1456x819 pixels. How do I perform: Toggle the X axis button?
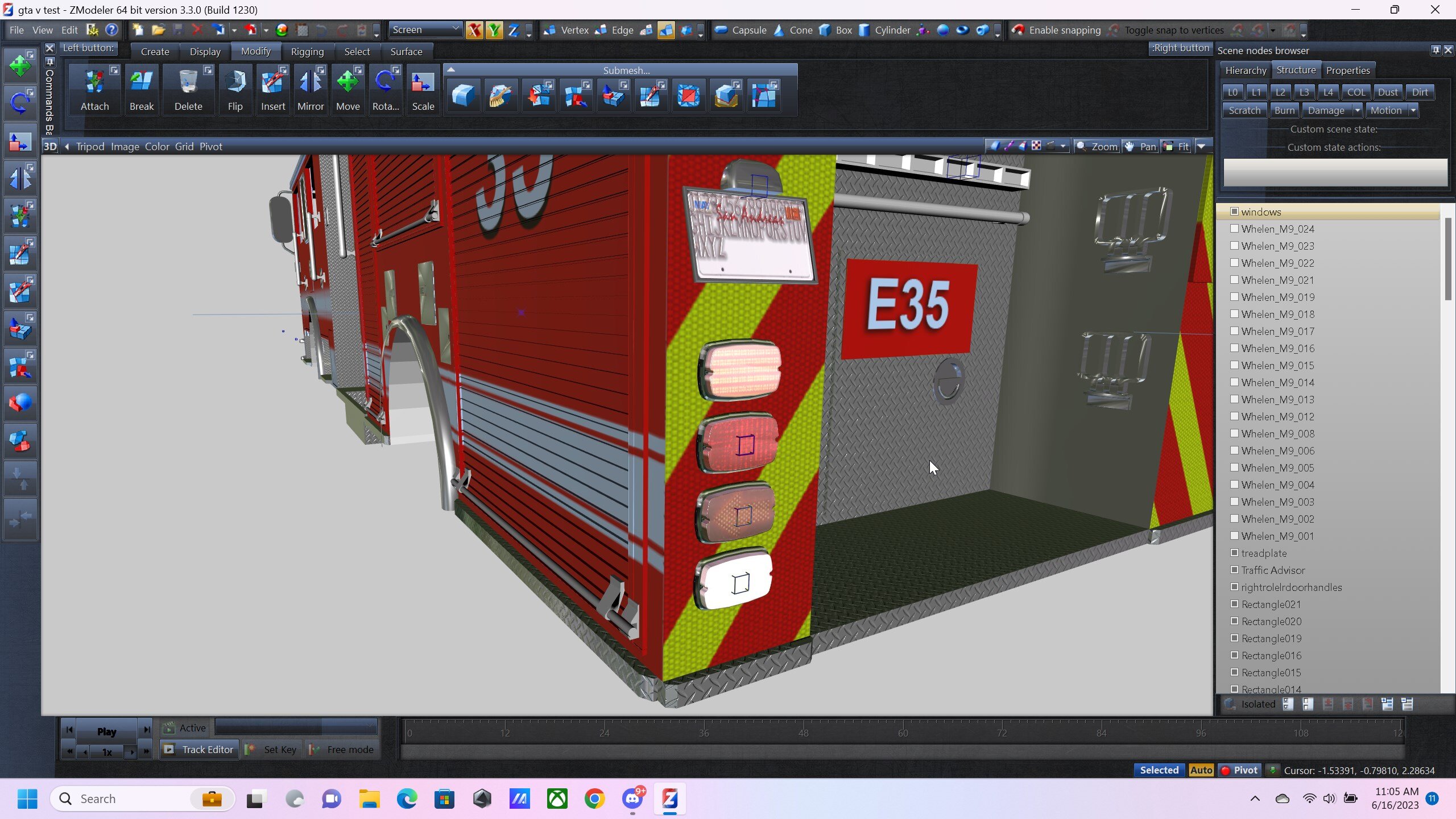tap(474, 30)
